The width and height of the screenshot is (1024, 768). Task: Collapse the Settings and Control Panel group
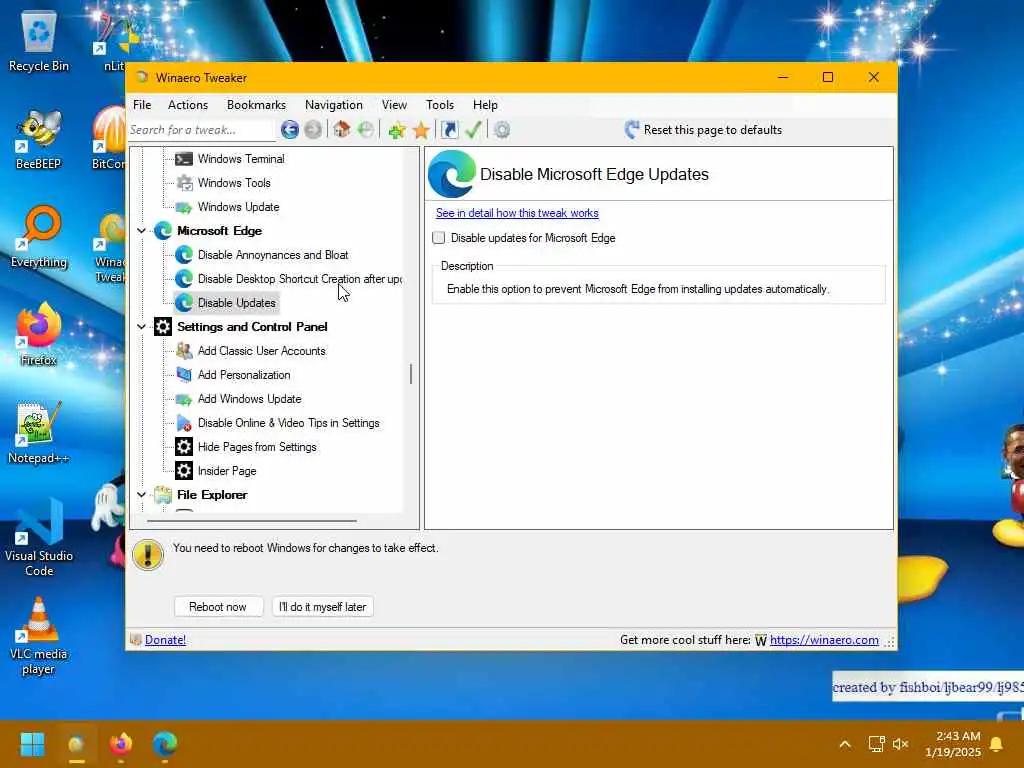(x=141, y=327)
